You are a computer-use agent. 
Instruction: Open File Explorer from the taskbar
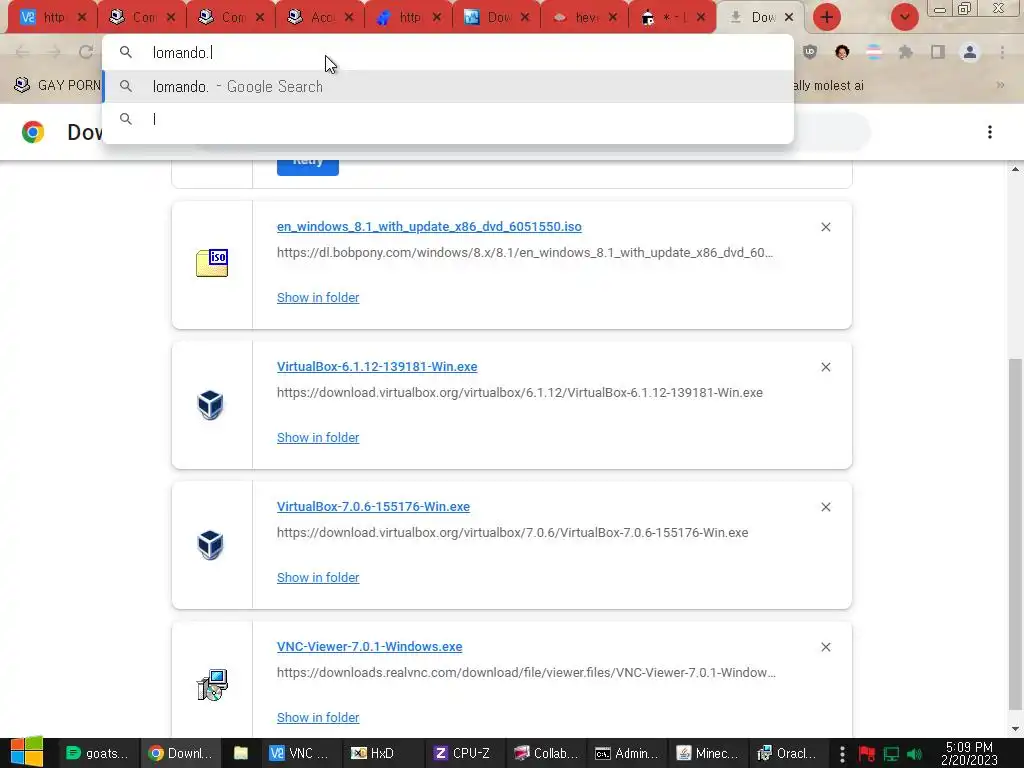click(241, 754)
